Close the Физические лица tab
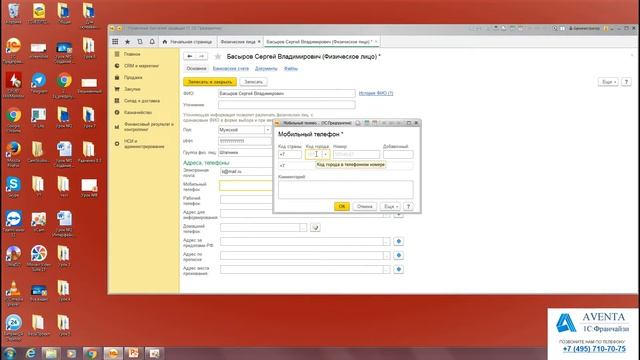Screen dimensions: 640x360 [x=259, y=42]
